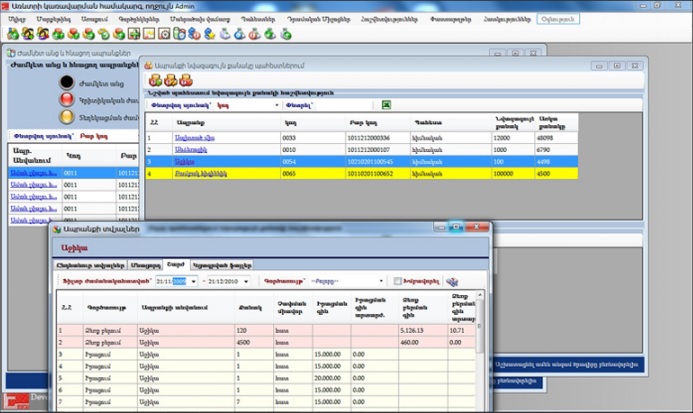Open product link in row with code 0010

coord(191,150)
